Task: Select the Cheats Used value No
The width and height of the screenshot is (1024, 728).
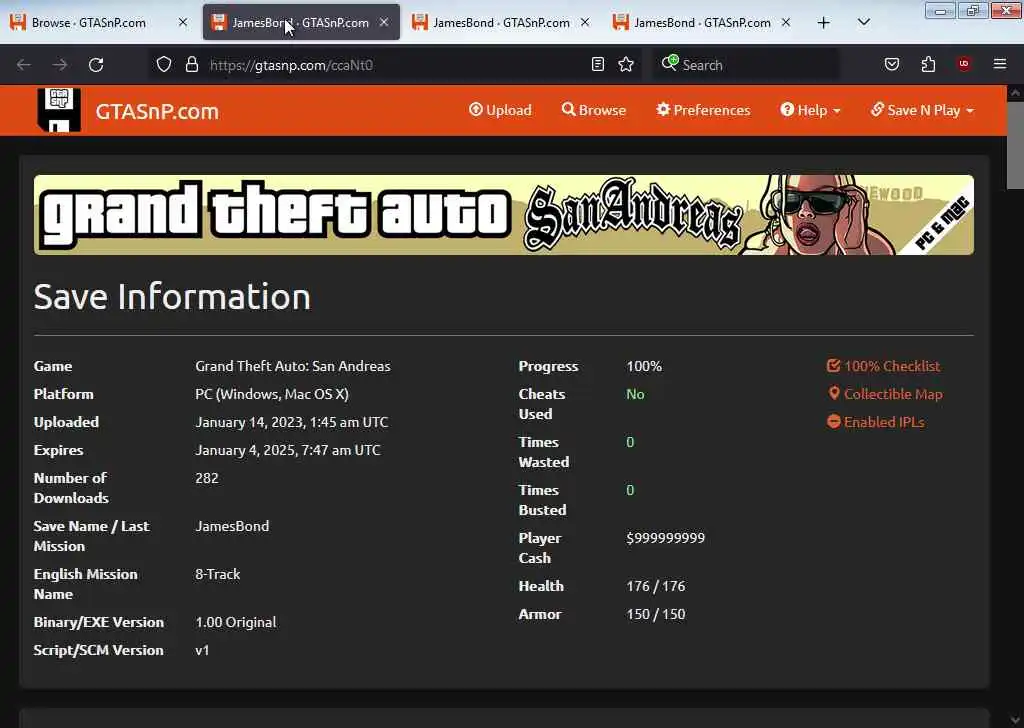Action: 635,394
